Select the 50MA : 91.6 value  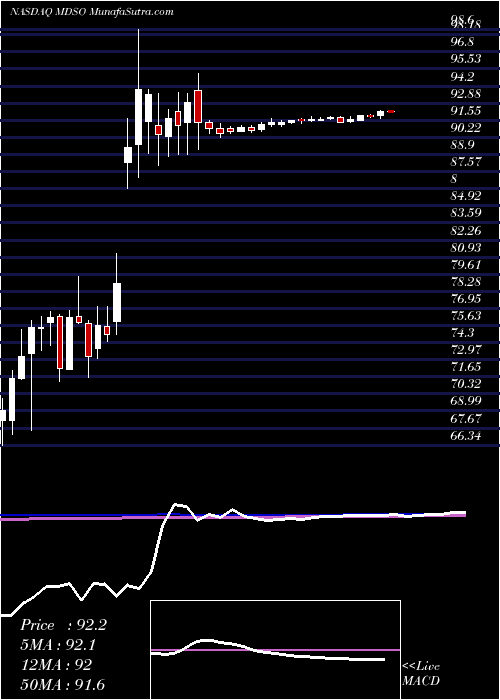tap(63, 684)
